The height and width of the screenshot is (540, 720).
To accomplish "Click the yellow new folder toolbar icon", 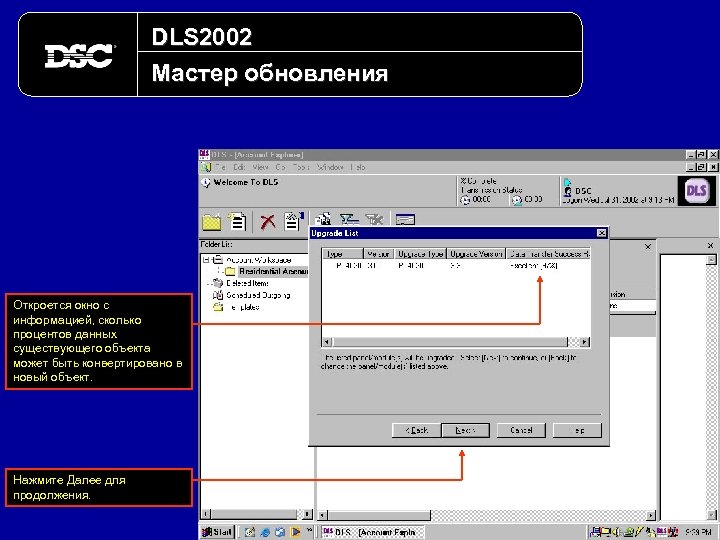I will (212, 222).
